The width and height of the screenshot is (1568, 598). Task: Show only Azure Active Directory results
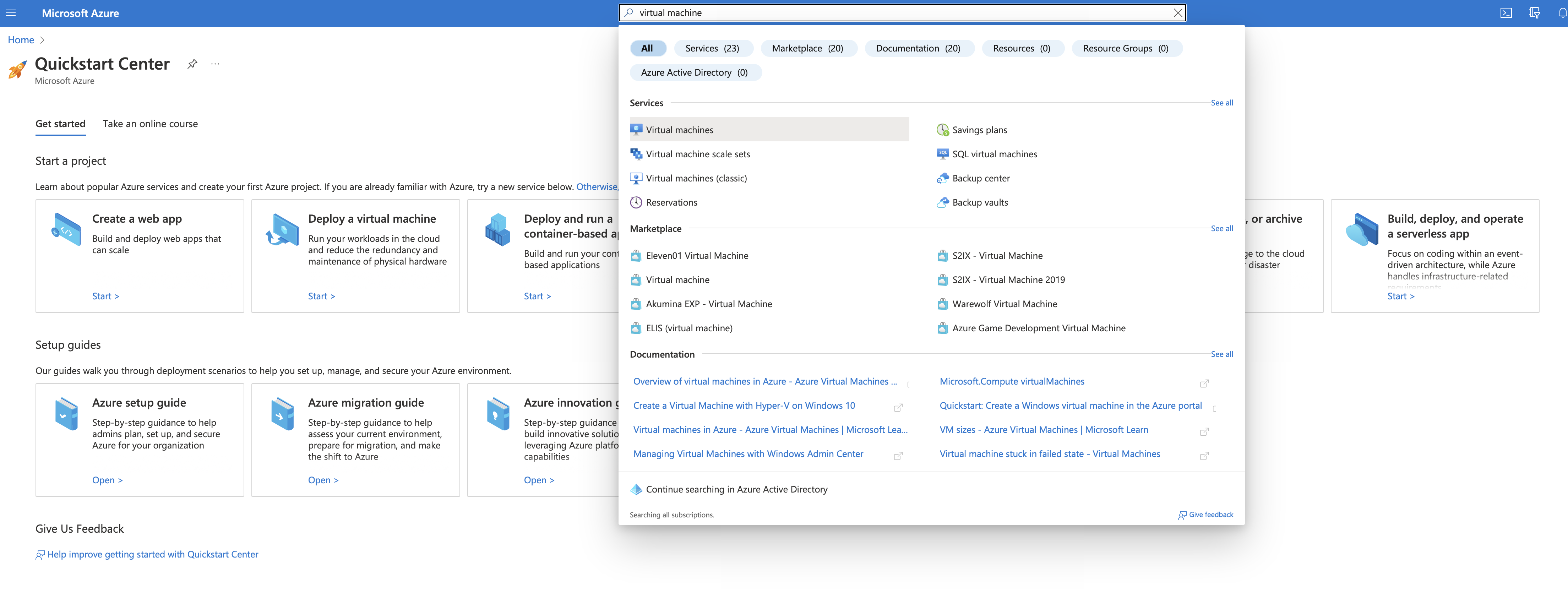click(x=696, y=72)
